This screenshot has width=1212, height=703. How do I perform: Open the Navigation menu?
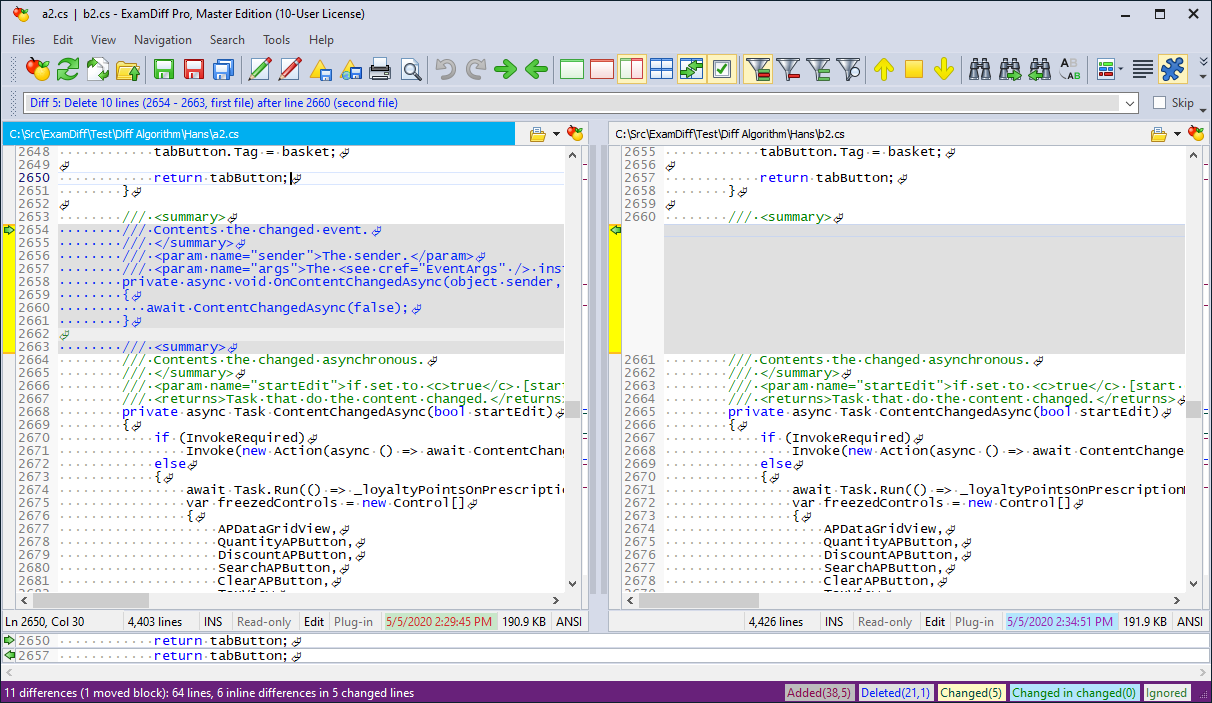coord(163,40)
